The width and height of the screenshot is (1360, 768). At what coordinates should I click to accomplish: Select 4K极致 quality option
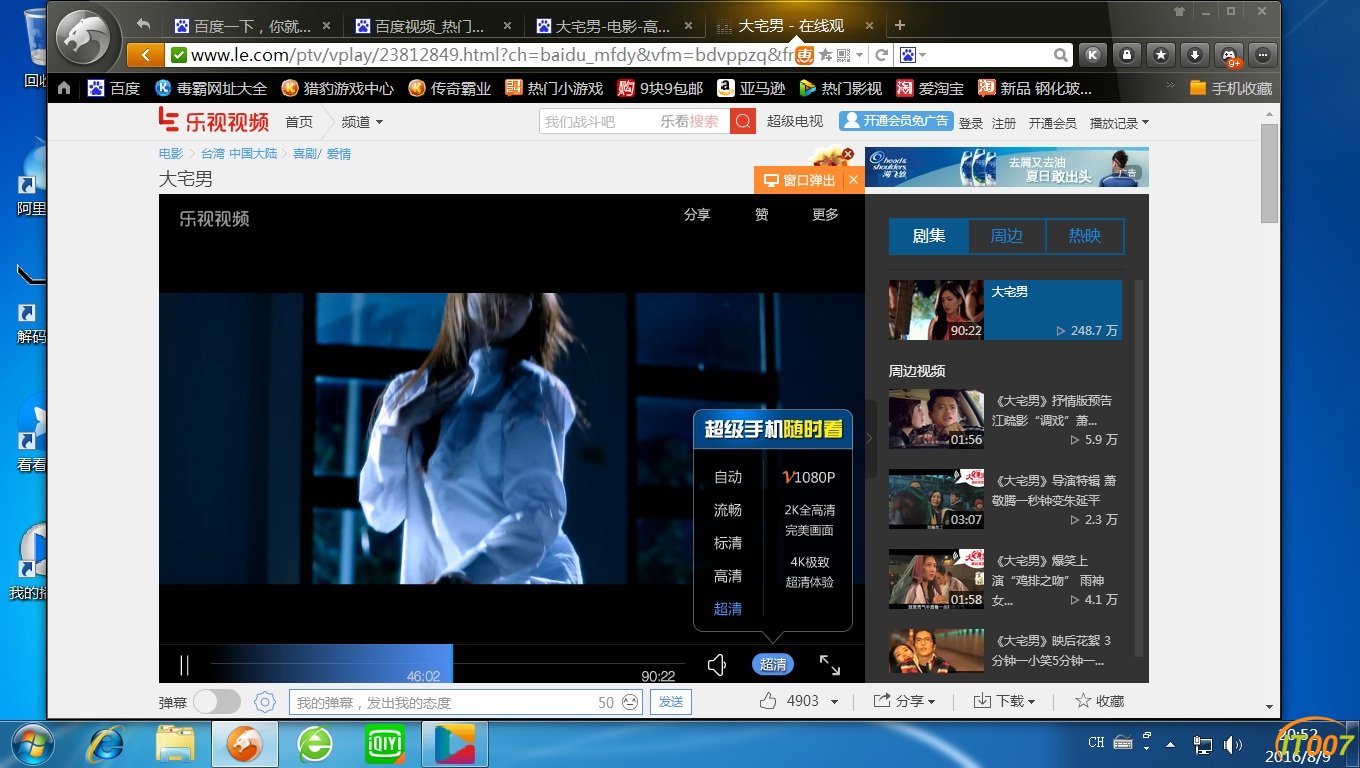tap(810, 572)
